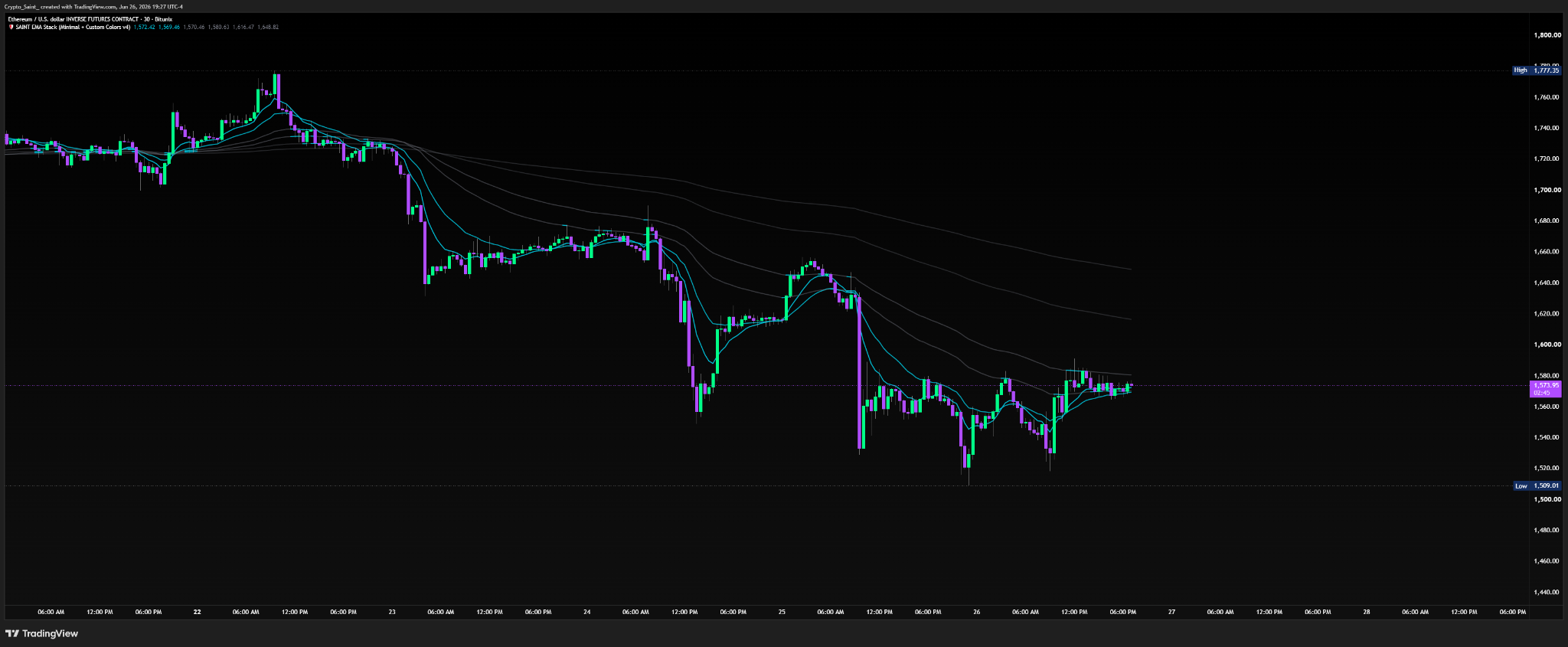Click date label 24 on the time axis

point(586,612)
